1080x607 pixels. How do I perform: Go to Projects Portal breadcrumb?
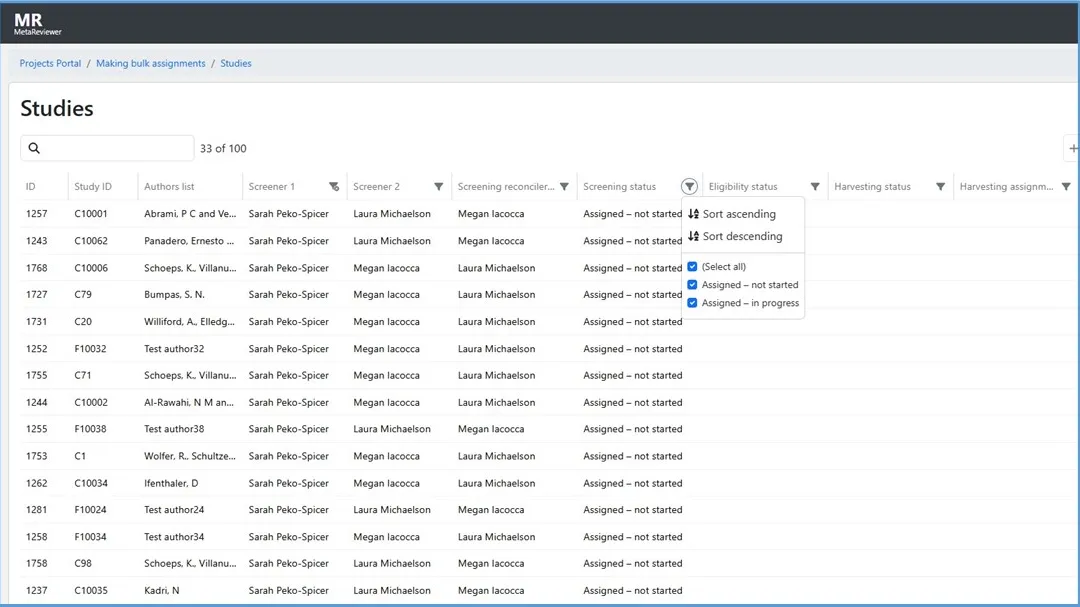(x=50, y=63)
